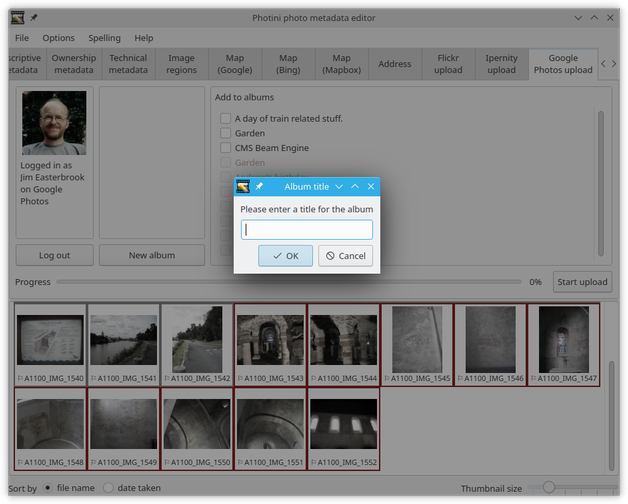
Task: Click Cancel in Album title dialog
Action: (x=346, y=256)
